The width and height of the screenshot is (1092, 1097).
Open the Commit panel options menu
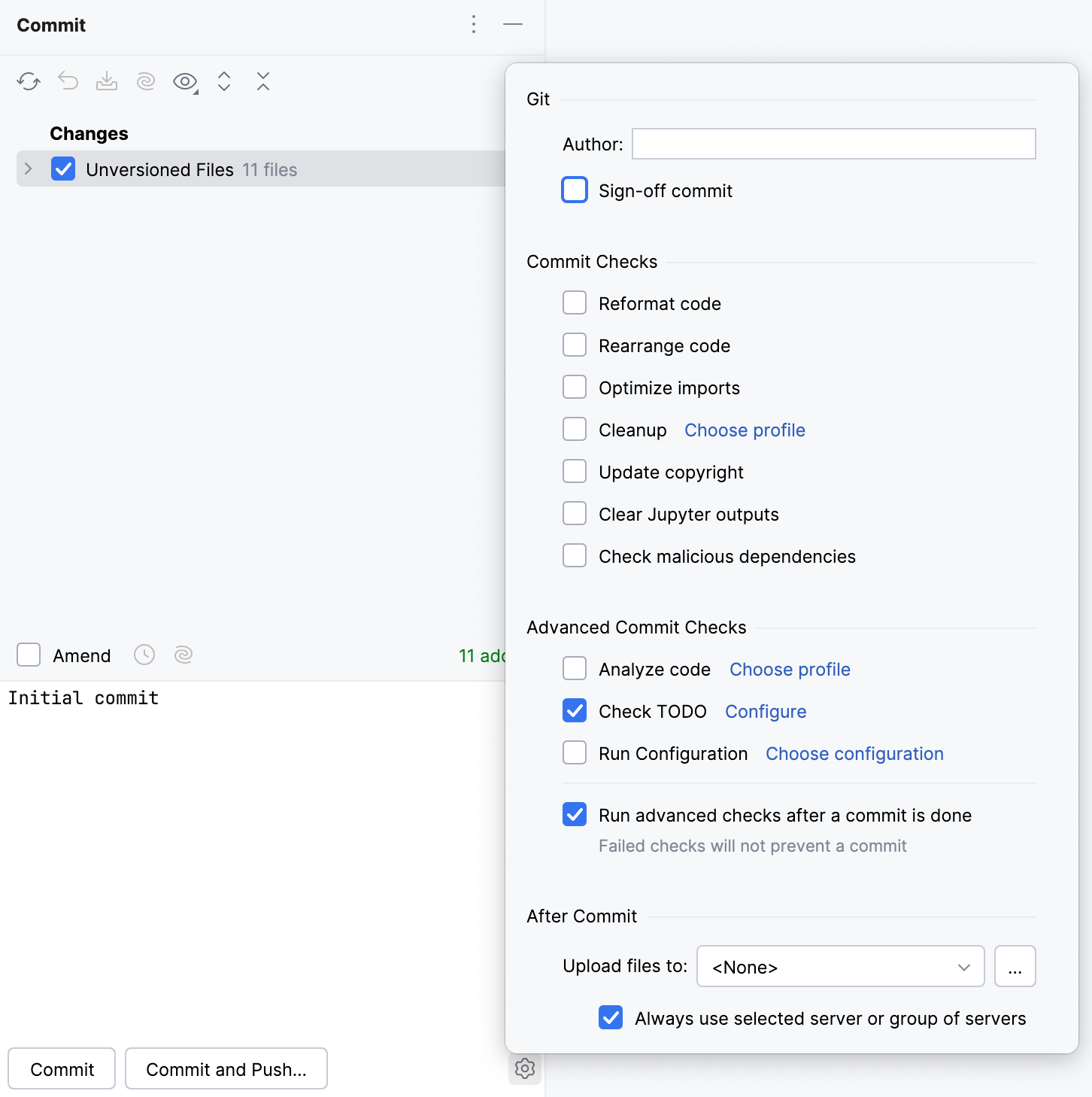click(473, 25)
